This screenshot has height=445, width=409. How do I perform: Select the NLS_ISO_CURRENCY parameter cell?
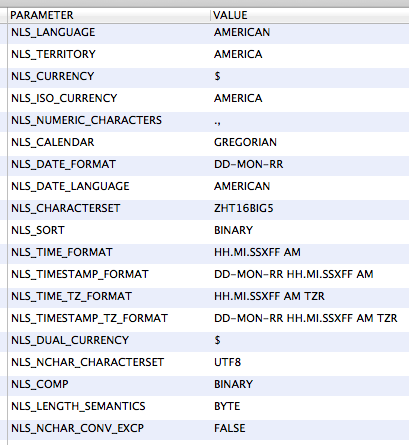(x=109, y=98)
